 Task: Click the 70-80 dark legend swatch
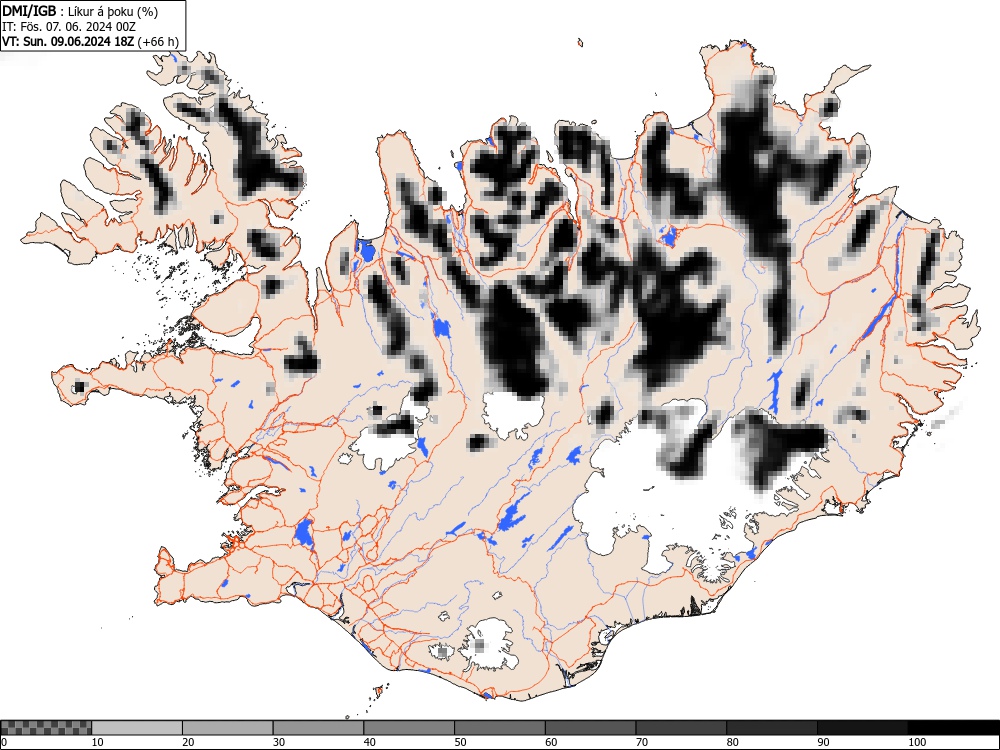681,727
